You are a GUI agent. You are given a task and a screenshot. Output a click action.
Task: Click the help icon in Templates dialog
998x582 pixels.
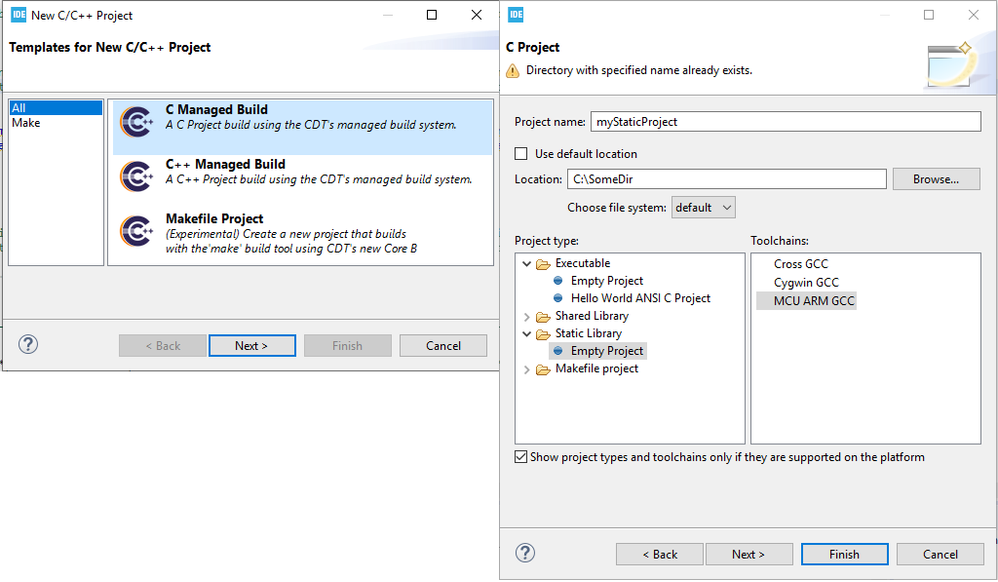[x=28, y=344]
